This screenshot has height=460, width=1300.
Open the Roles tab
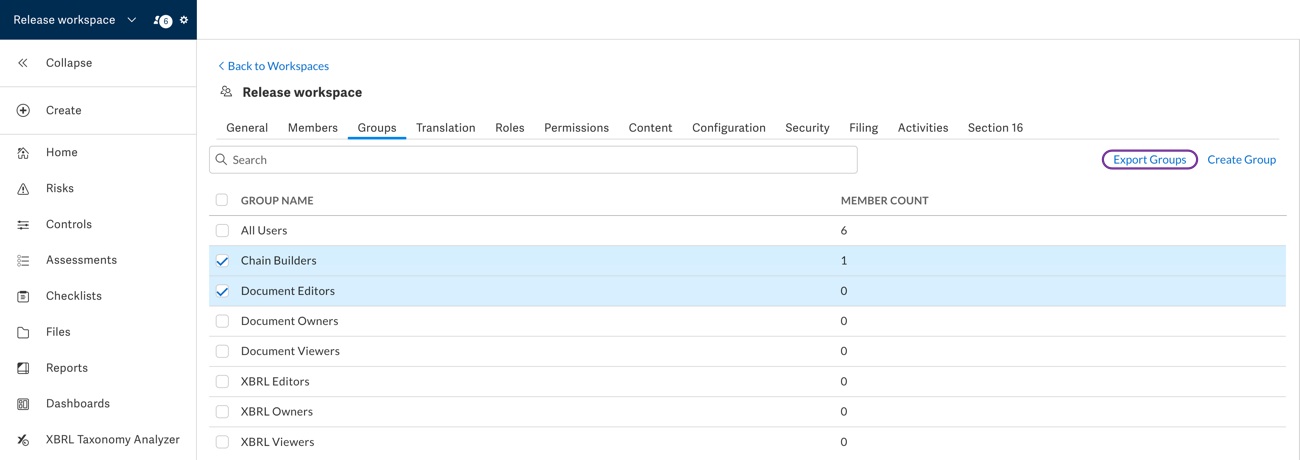pos(510,128)
